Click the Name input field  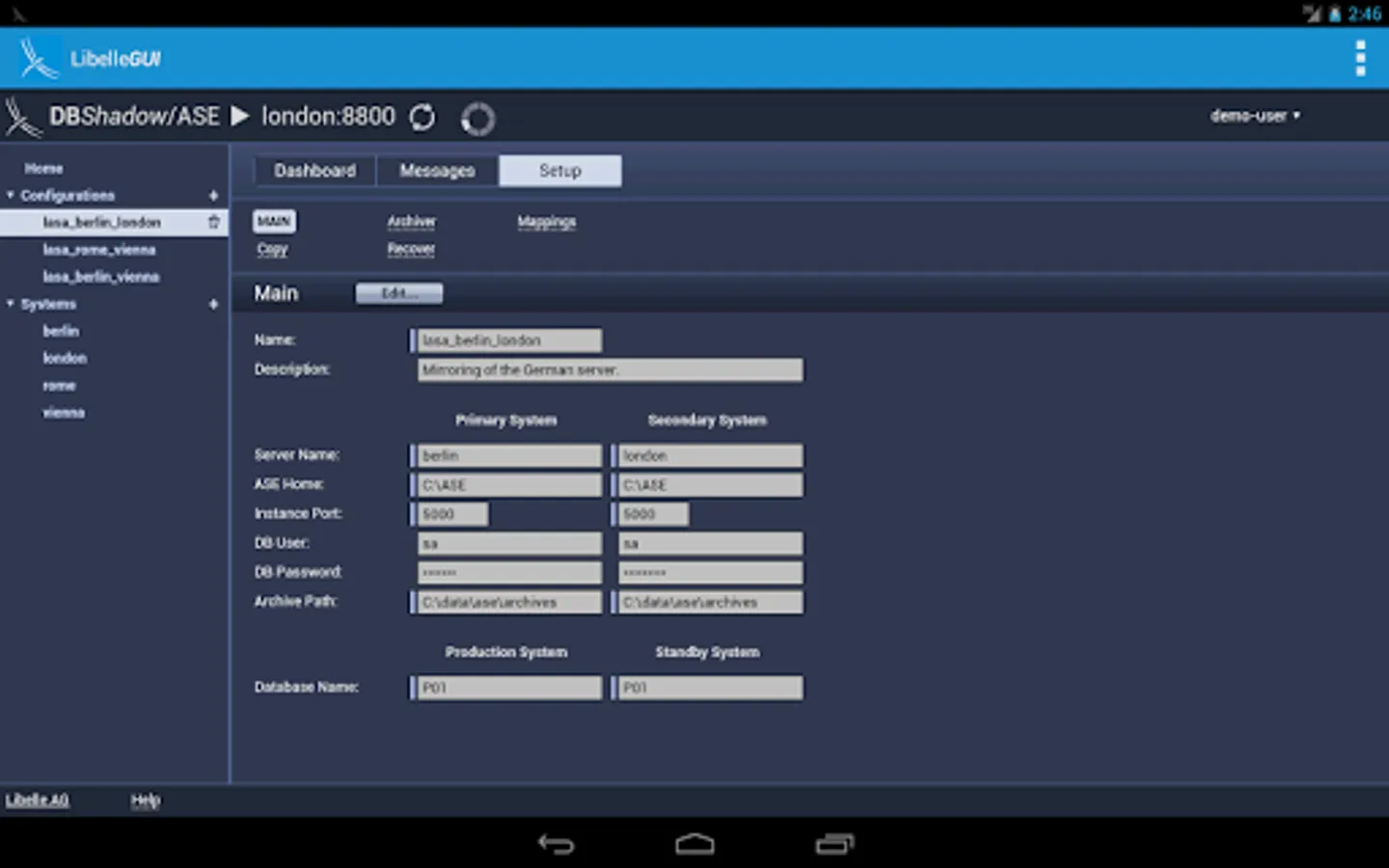(x=509, y=340)
